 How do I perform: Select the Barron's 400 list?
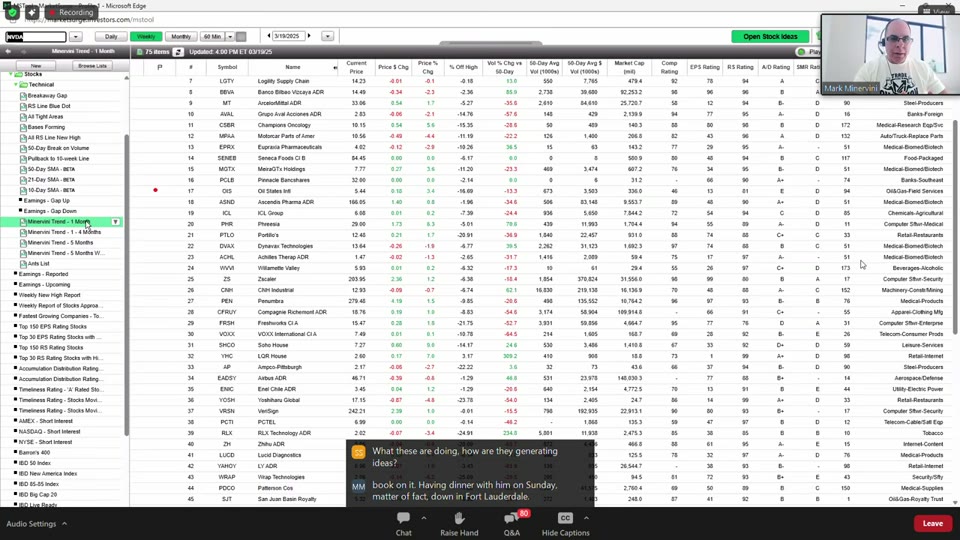click(x=34, y=452)
